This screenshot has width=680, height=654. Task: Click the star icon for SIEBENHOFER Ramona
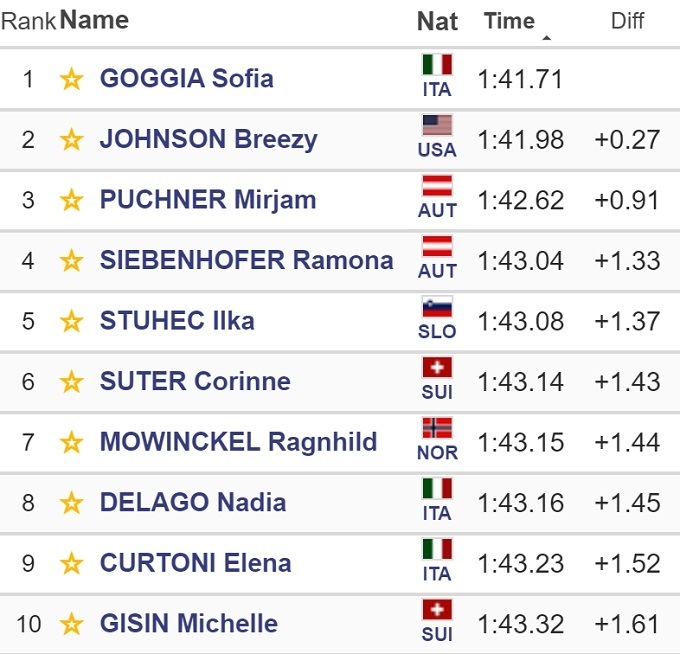(x=71, y=261)
